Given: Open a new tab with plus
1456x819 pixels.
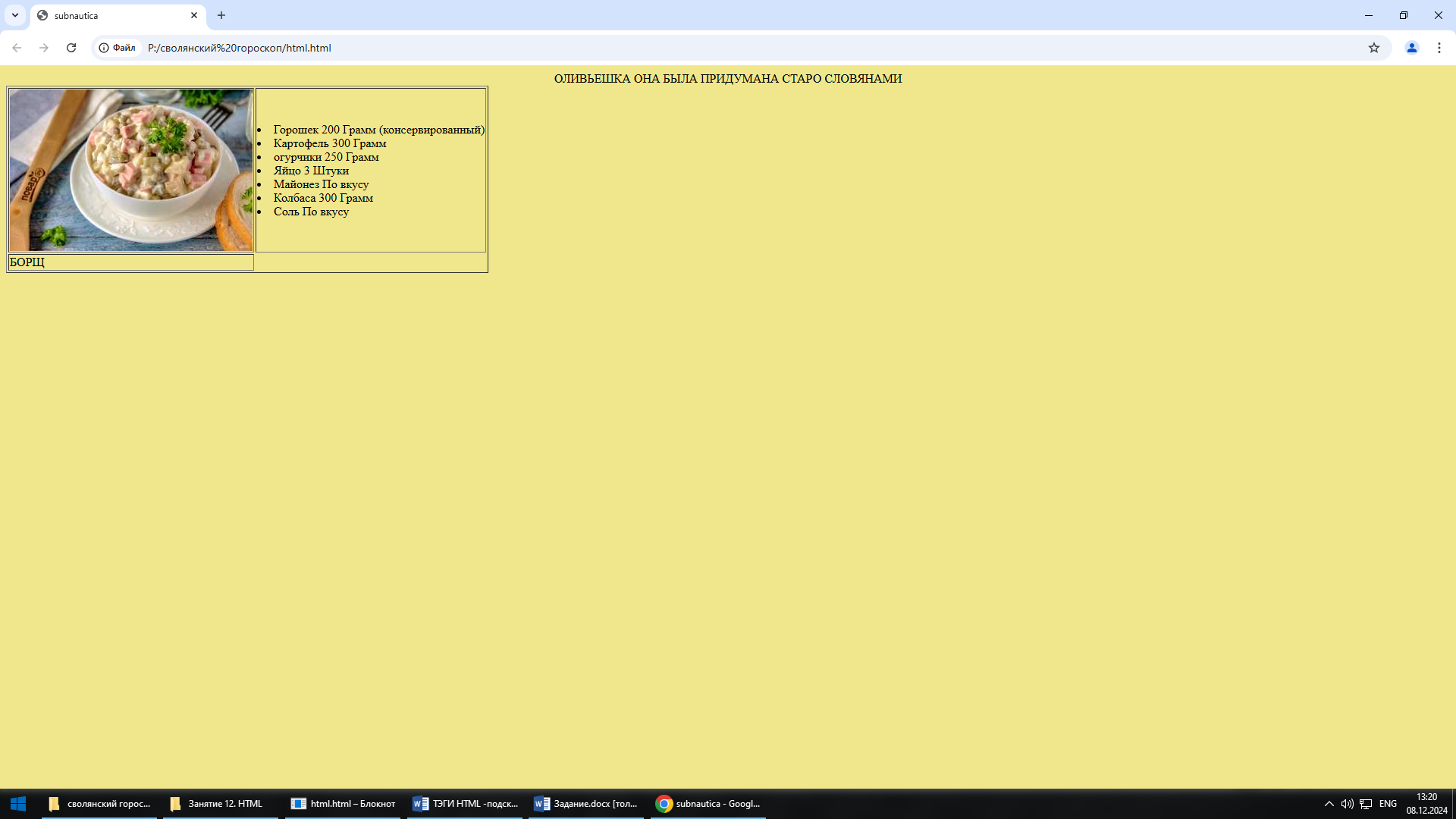Looking at the screenshot, I should click(221, 15).
